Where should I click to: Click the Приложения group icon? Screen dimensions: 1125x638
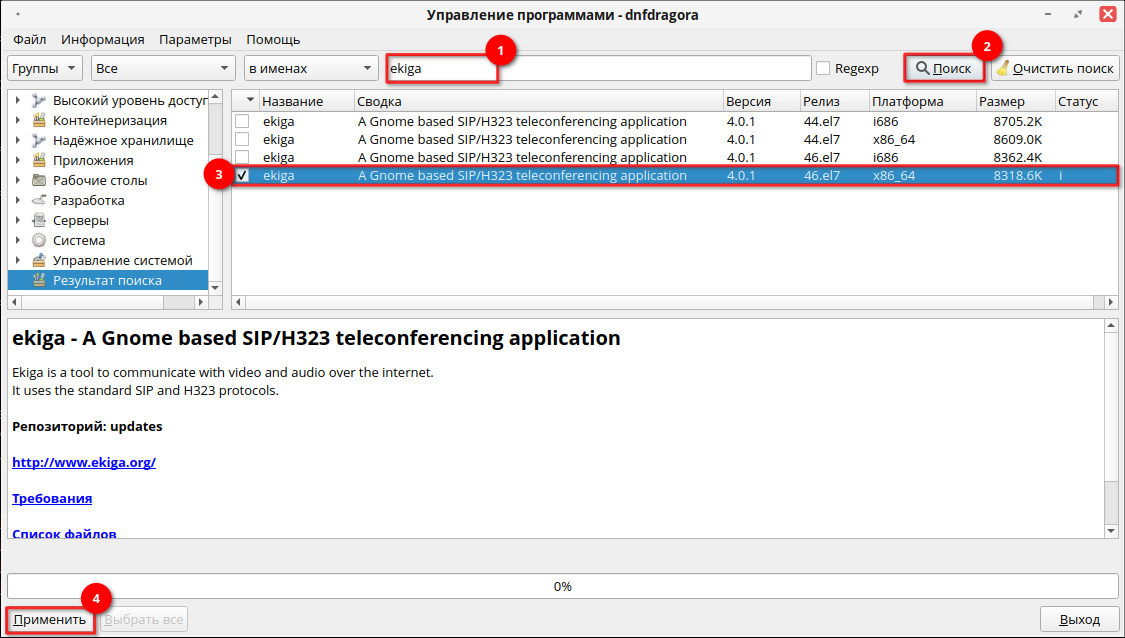tap(39, 161)
